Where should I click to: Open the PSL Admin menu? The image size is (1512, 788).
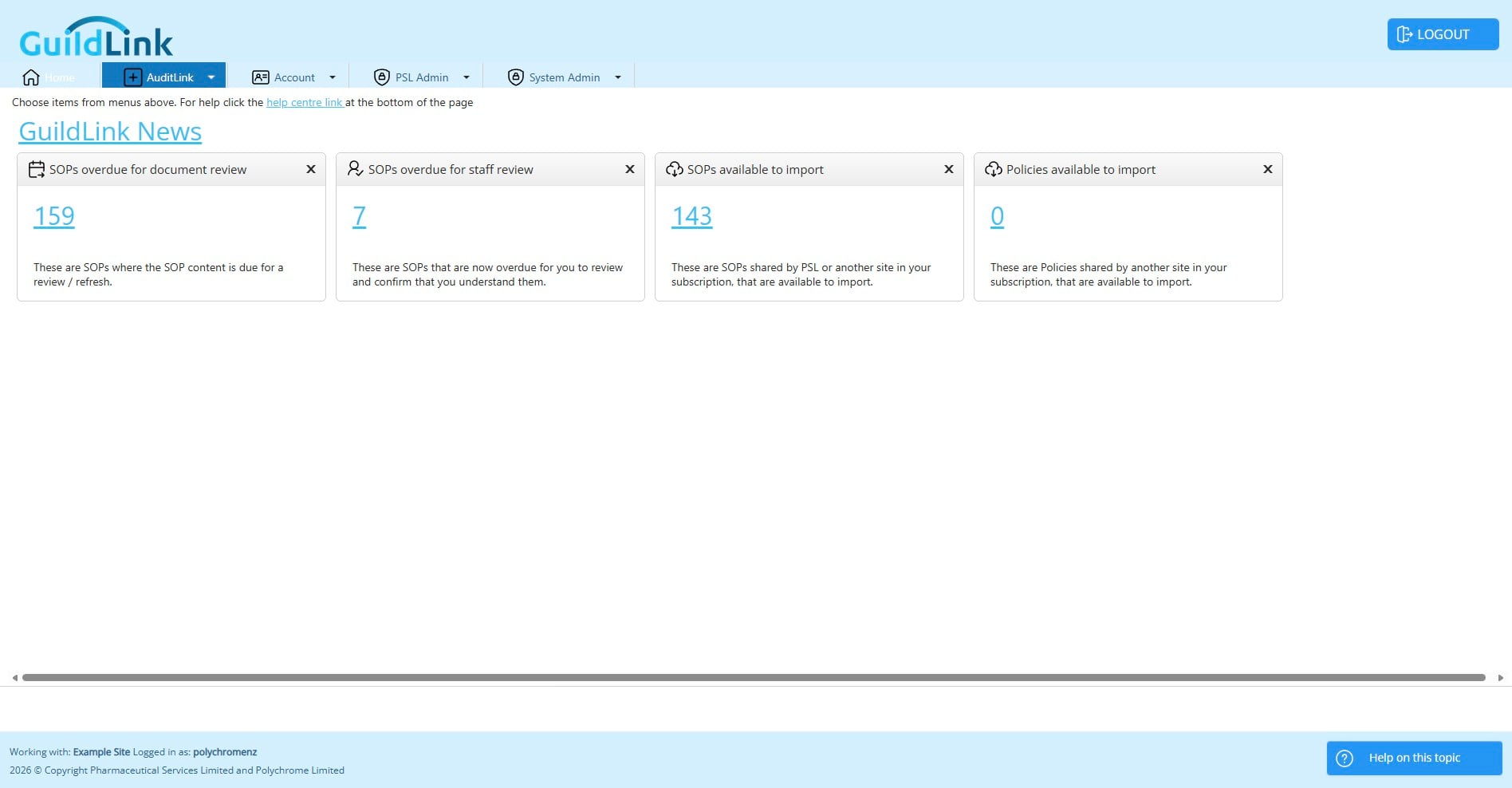tap(417, 77)
